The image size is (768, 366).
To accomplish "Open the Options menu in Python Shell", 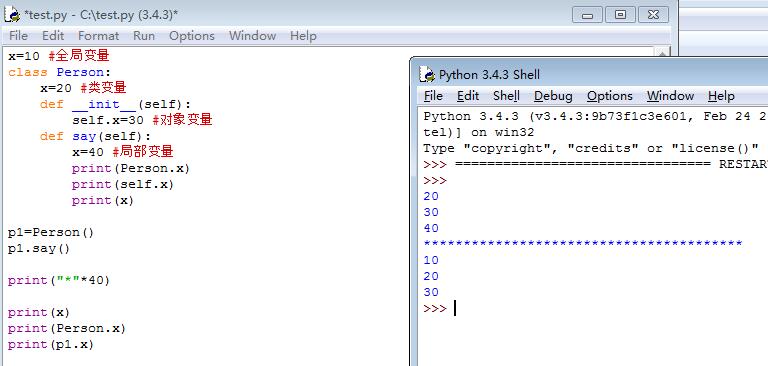I will point(610,96).
